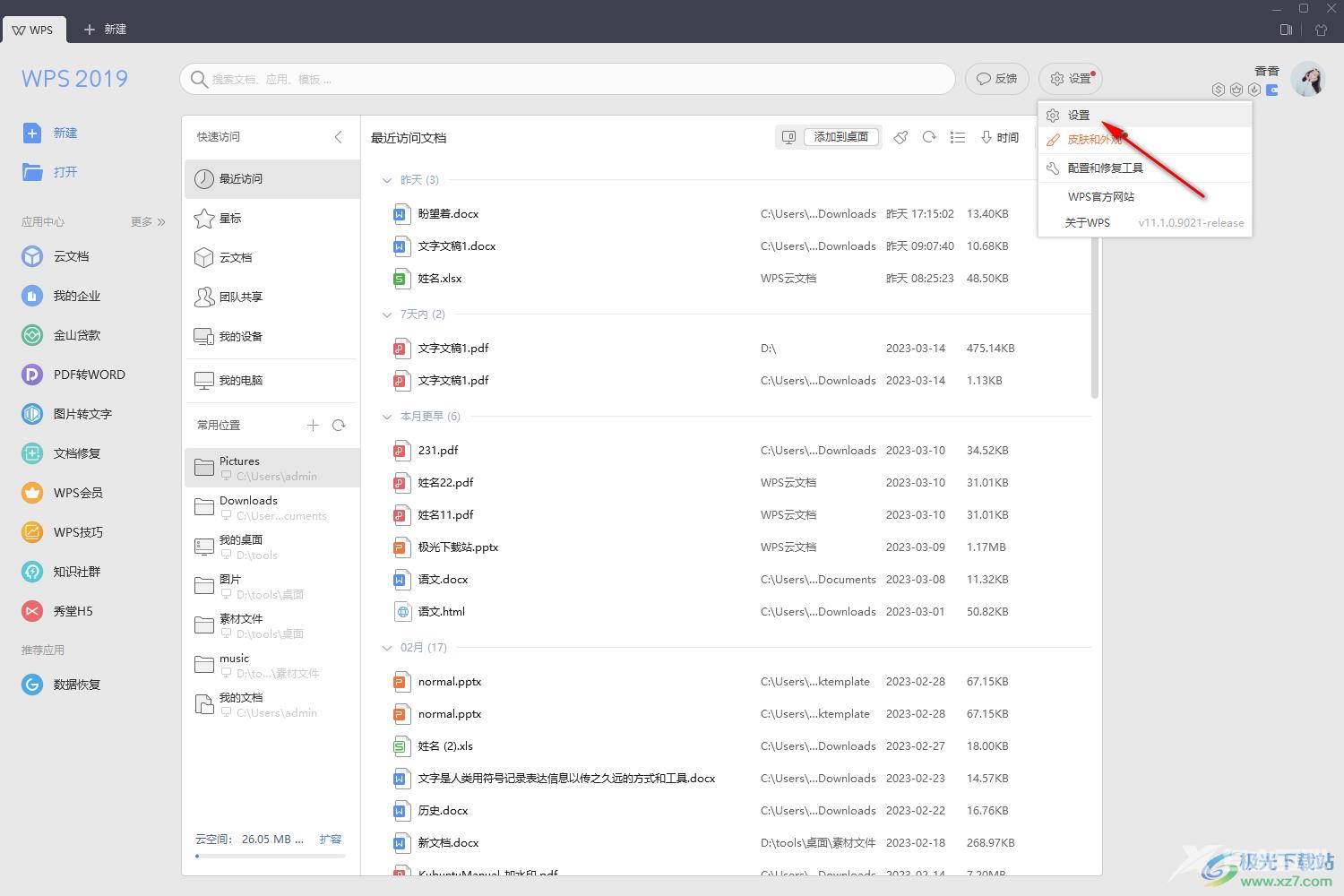Click the clean-up broom icon in toolbar
The image size is (1344, 896).
900,137
